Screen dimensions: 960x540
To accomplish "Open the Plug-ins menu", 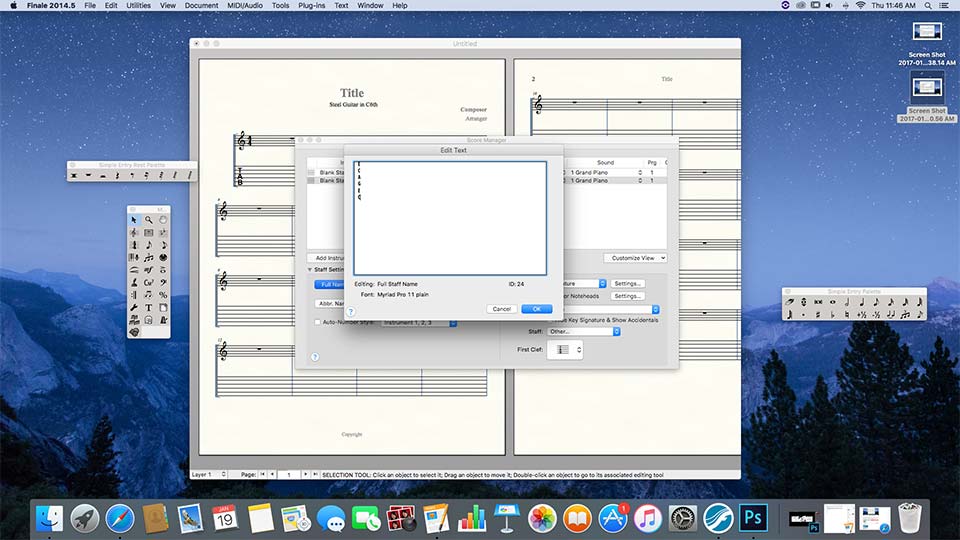I will click(x=312, y=6).
